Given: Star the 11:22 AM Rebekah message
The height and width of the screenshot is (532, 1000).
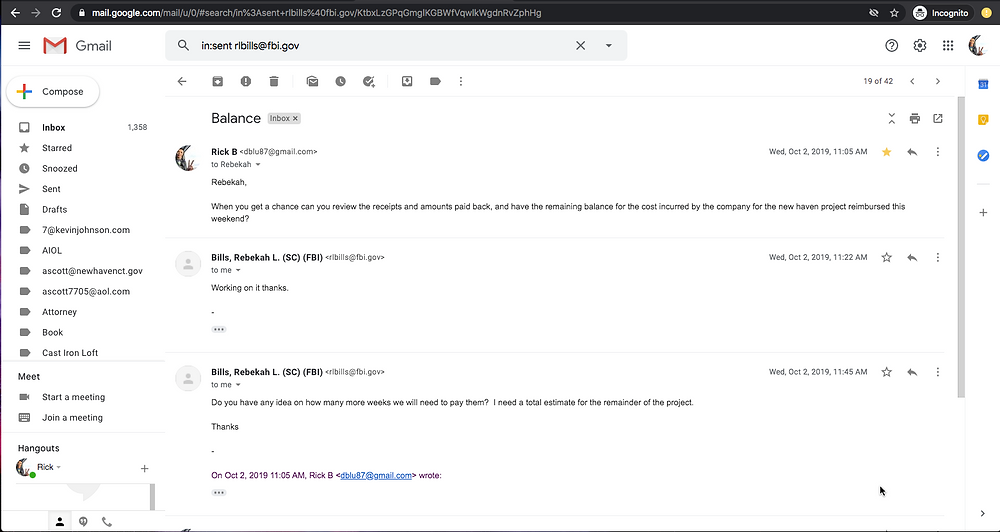Looking at the screenshot, I should (886, 258).
